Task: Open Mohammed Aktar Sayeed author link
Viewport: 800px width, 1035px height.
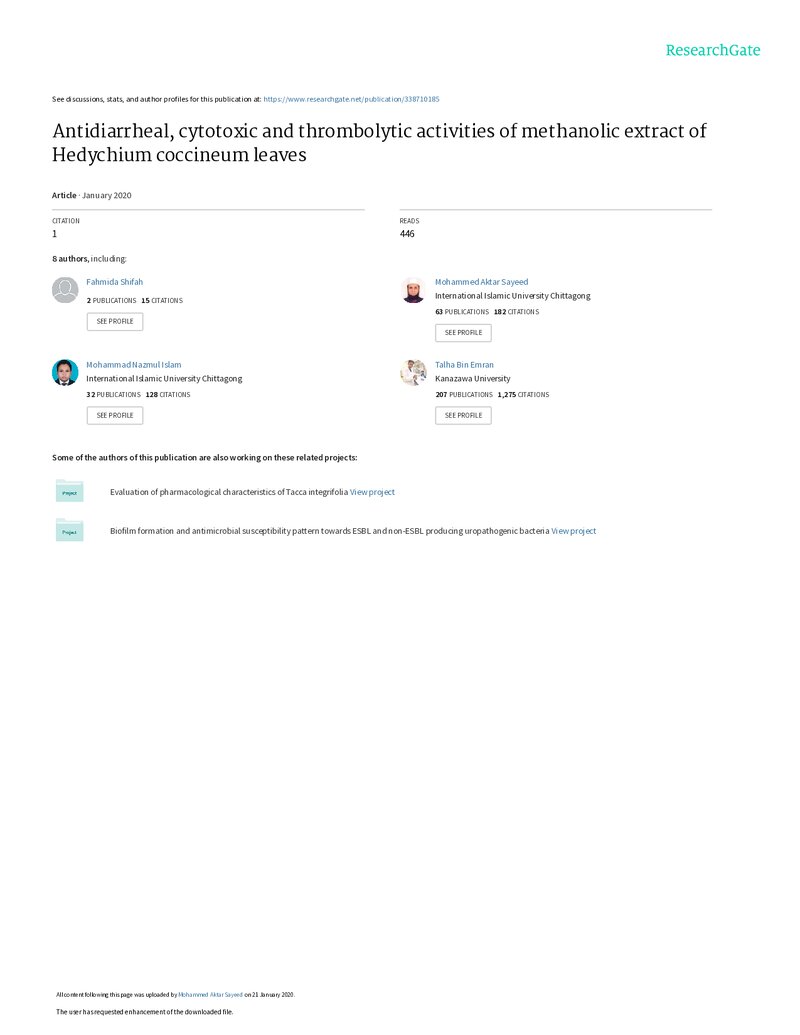Action: pyautogui.click(x=481, y=282)
